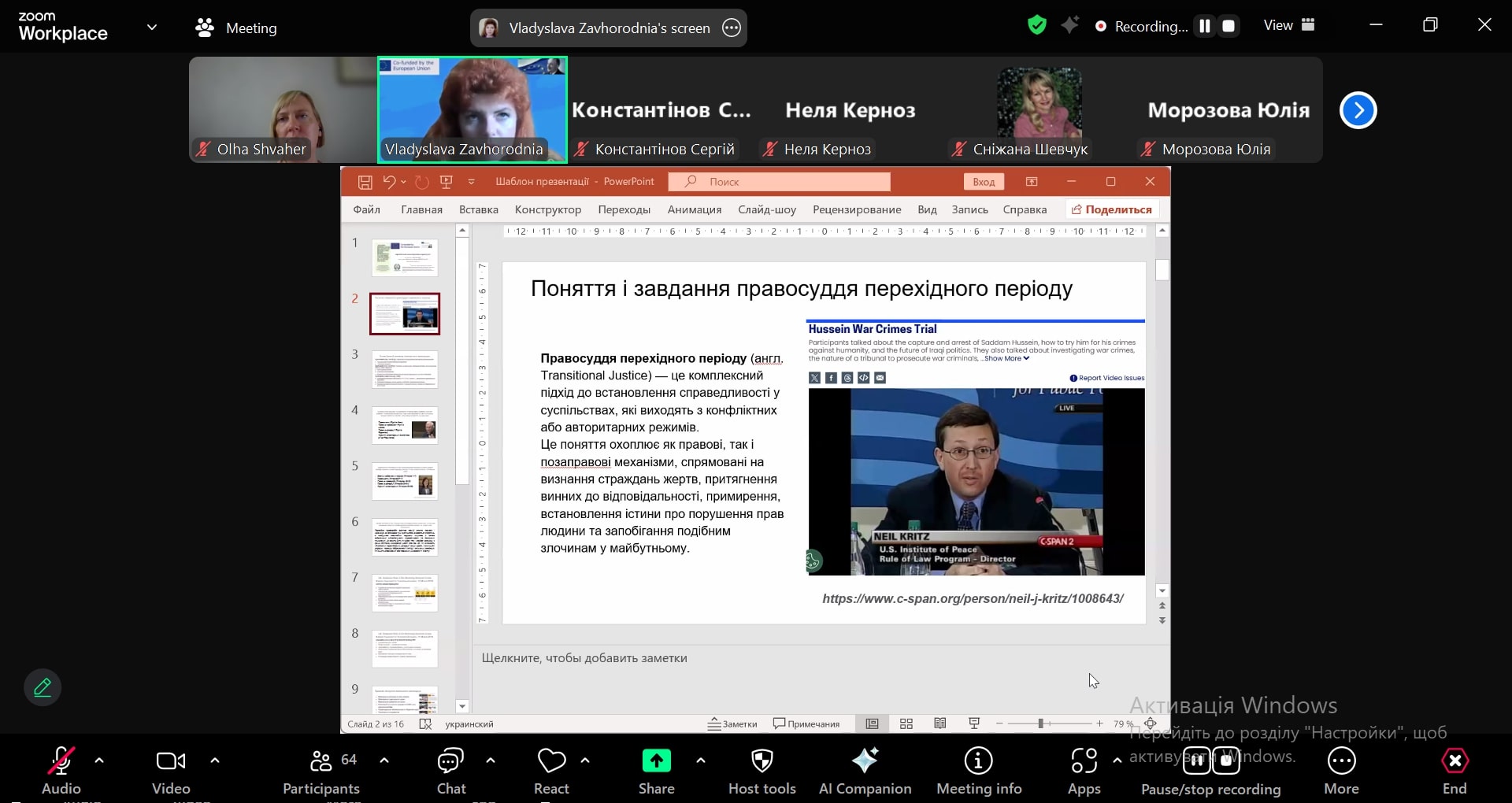Pause recording in the bottom toolbar
Viewport: 1512px width, 803px height.
click(1197, 760)
